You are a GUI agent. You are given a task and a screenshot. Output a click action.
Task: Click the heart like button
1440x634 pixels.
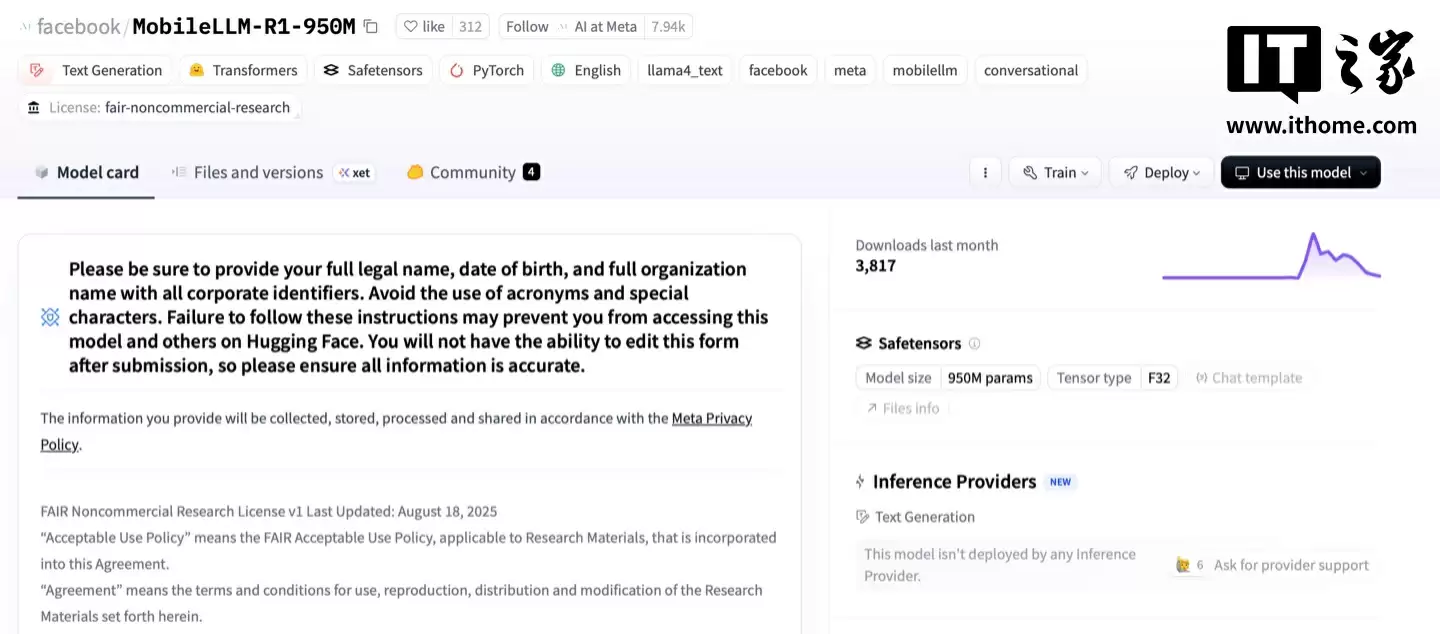pyautogui.click(x=424, y=27)
